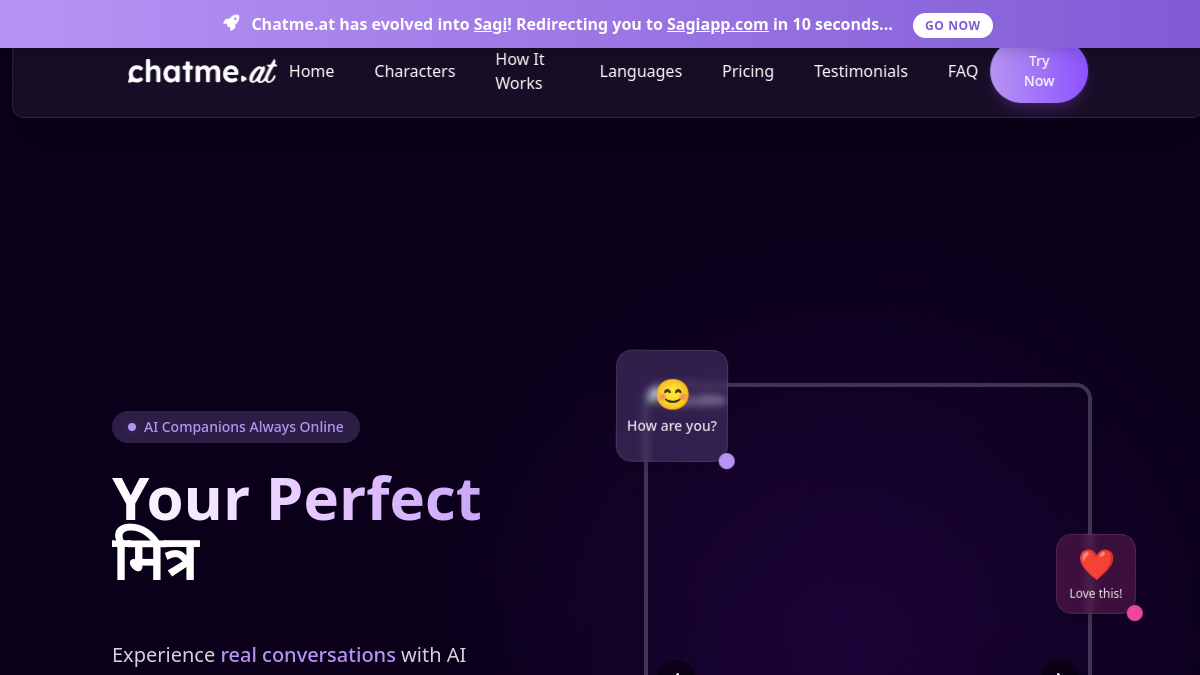Go to the Characters section
This screenshot has height=675, width=1200.
(x=415, y=71)
